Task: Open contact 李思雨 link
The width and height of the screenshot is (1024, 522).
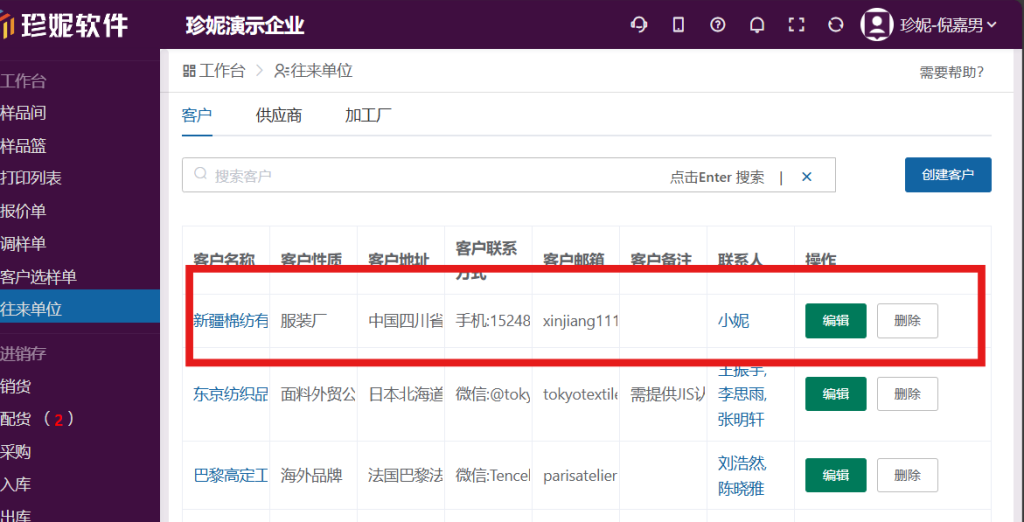Action: (741, 395)
